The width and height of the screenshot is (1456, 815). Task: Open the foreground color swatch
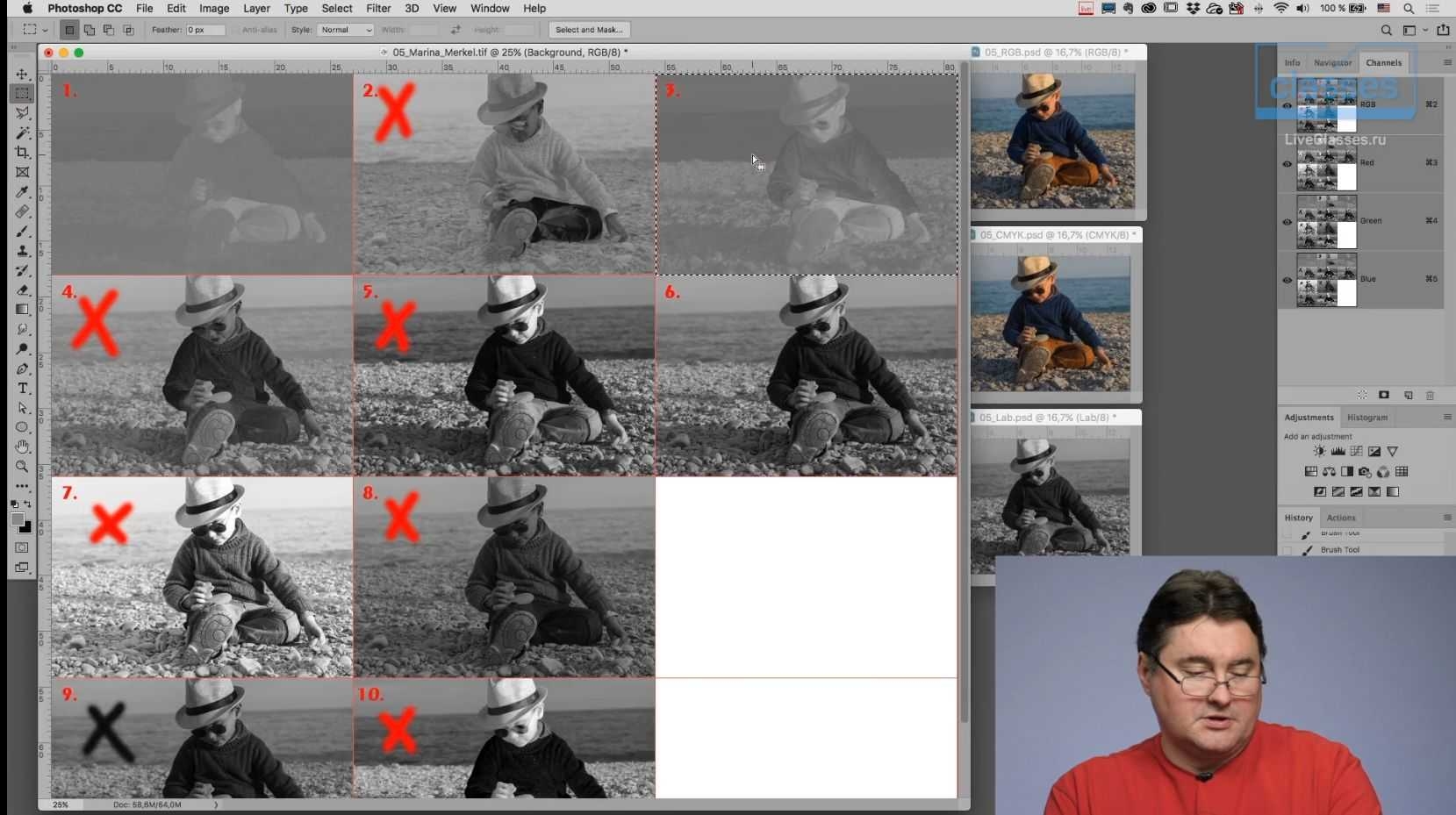(x=18, y=519)
